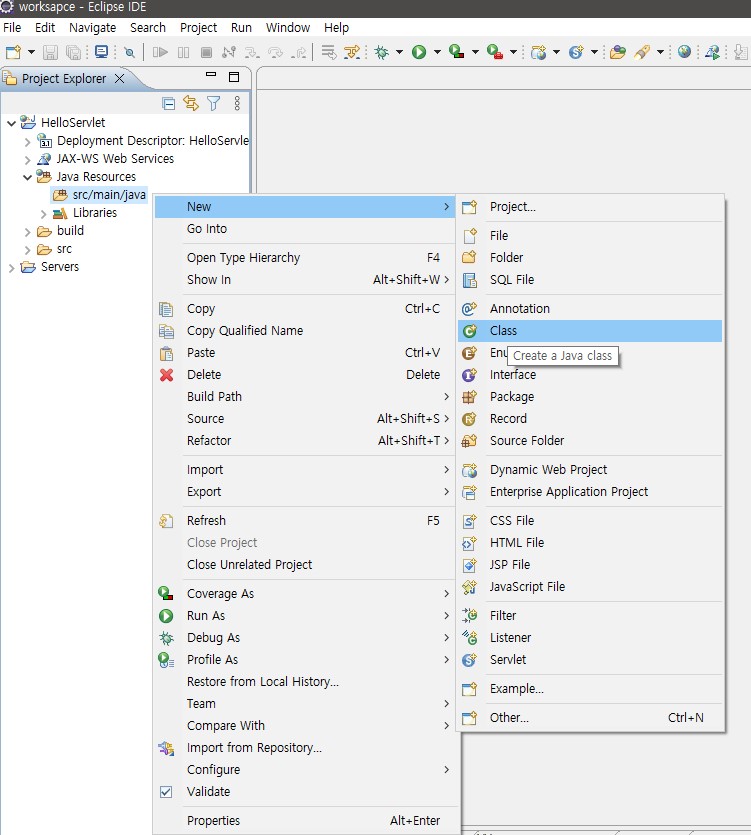
Task: Click the New toolbar wizard icon
Action: coord(13,52)
